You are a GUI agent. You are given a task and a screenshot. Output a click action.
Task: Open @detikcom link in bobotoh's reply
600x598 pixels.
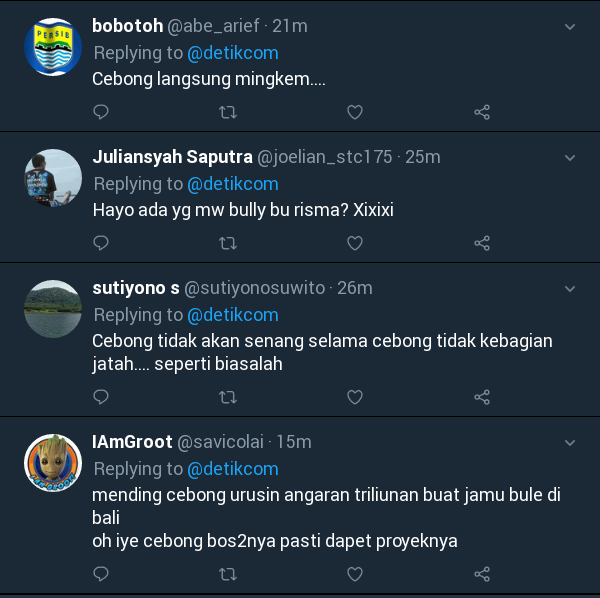click(x=233, y=53)
